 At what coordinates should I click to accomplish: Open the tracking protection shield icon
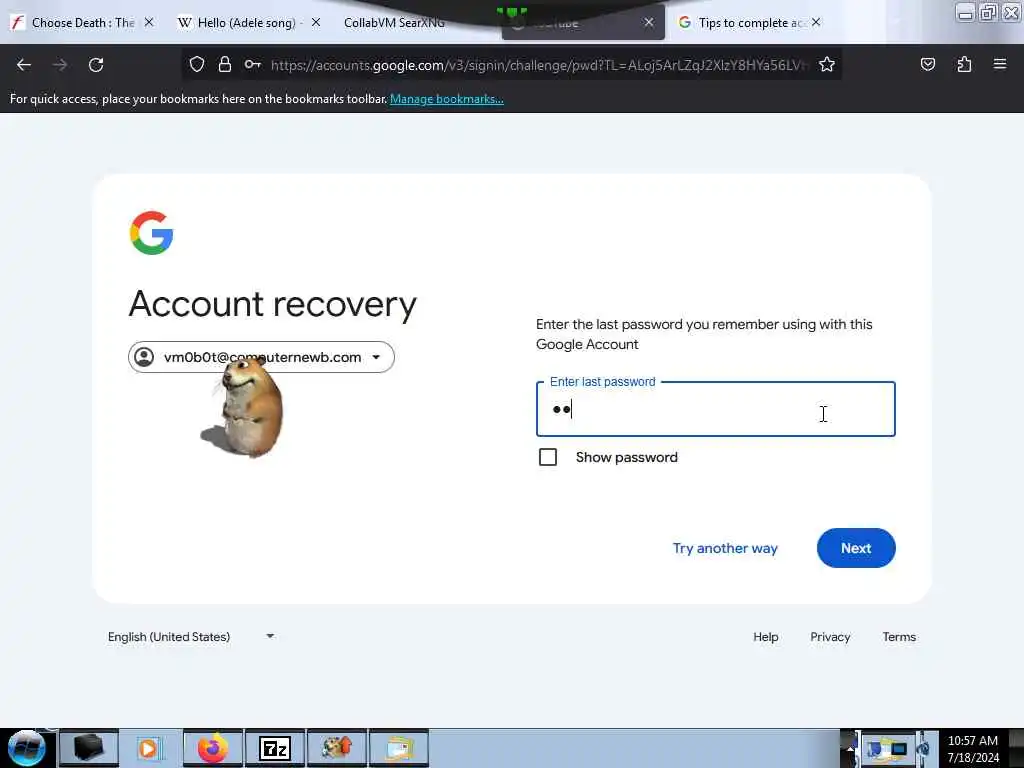197,64
